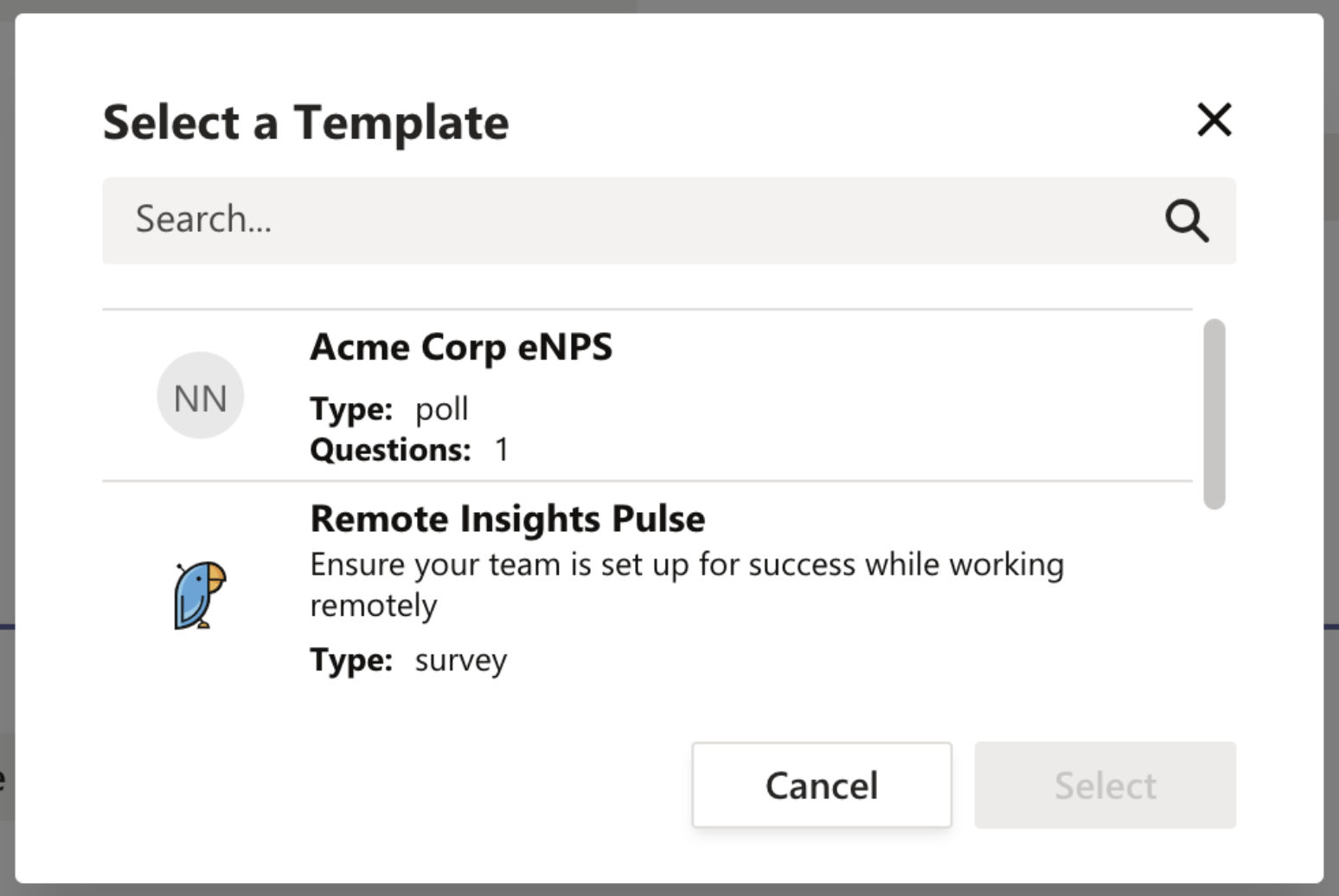Click the 'Questions:' bold label
This screenshot has width=1339, height=896.
390,450
